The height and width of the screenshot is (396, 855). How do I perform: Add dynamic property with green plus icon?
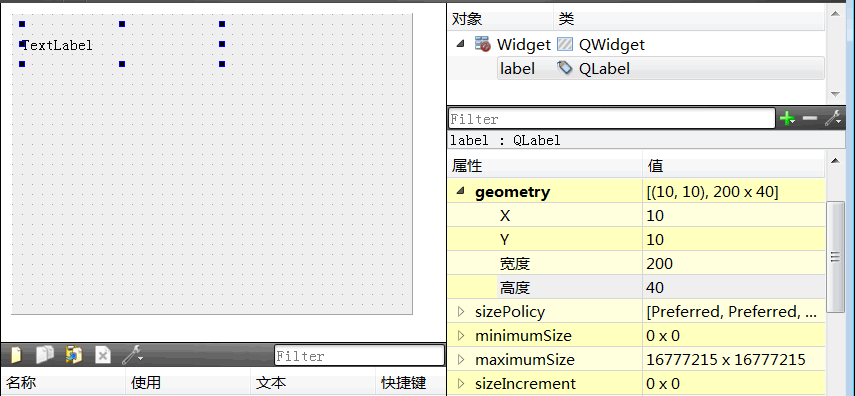coord(787,118)
